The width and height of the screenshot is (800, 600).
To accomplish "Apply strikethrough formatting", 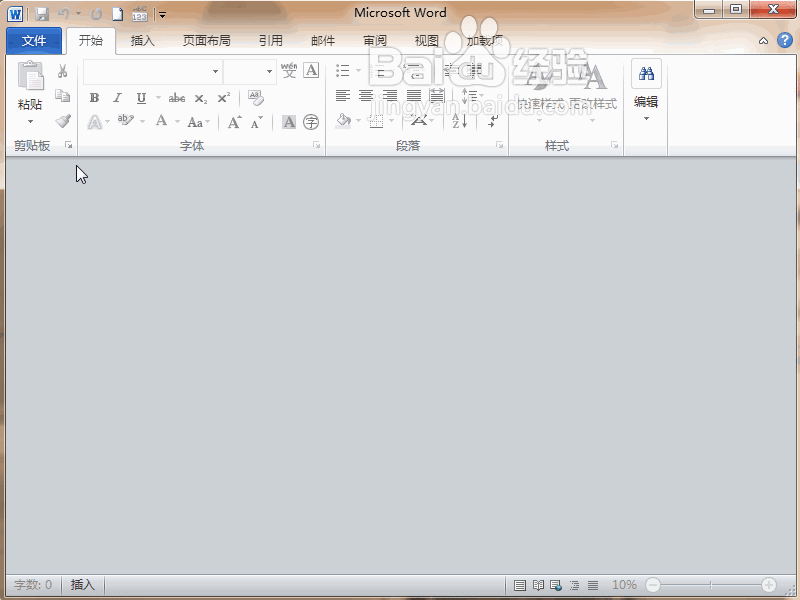I will coord(177,96).
